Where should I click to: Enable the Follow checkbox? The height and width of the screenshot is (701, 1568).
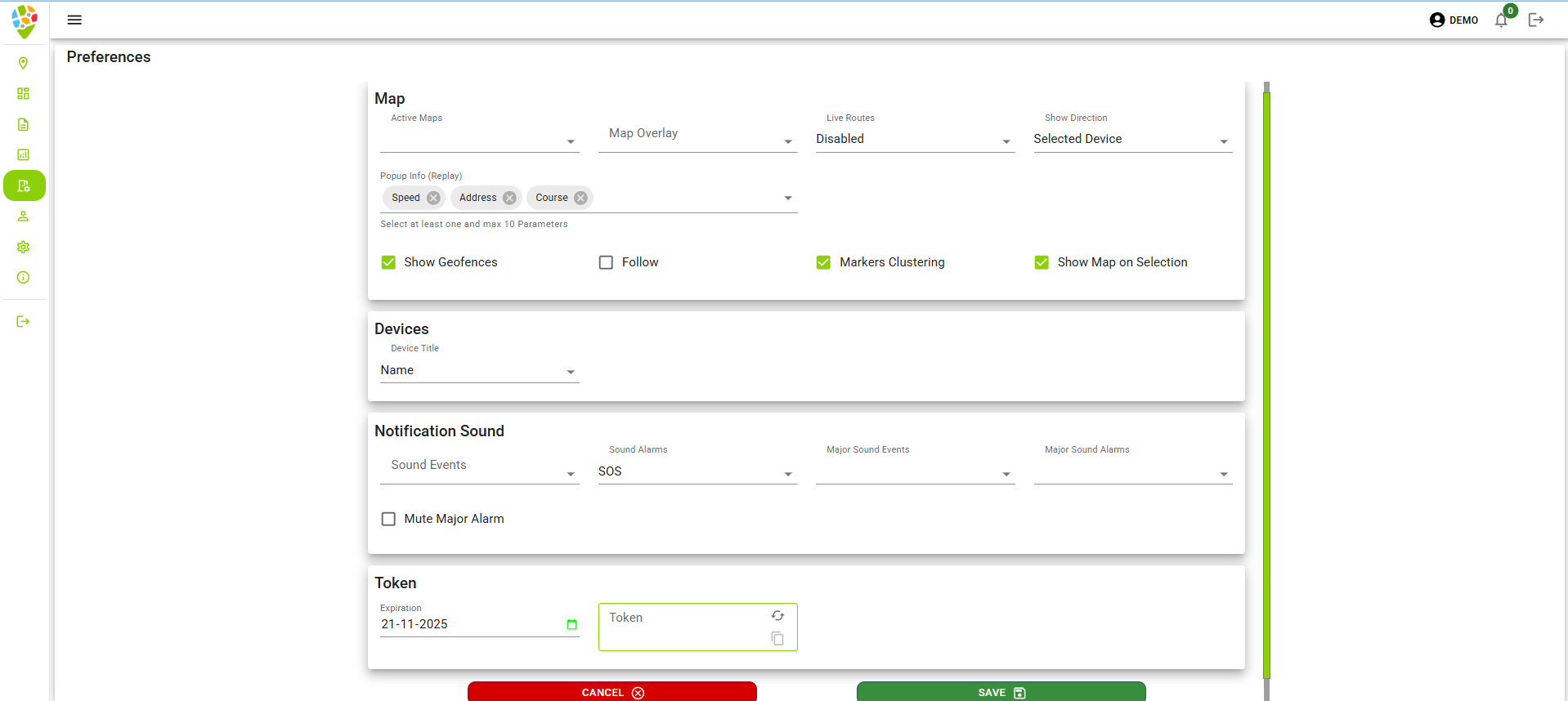(606, 262)
